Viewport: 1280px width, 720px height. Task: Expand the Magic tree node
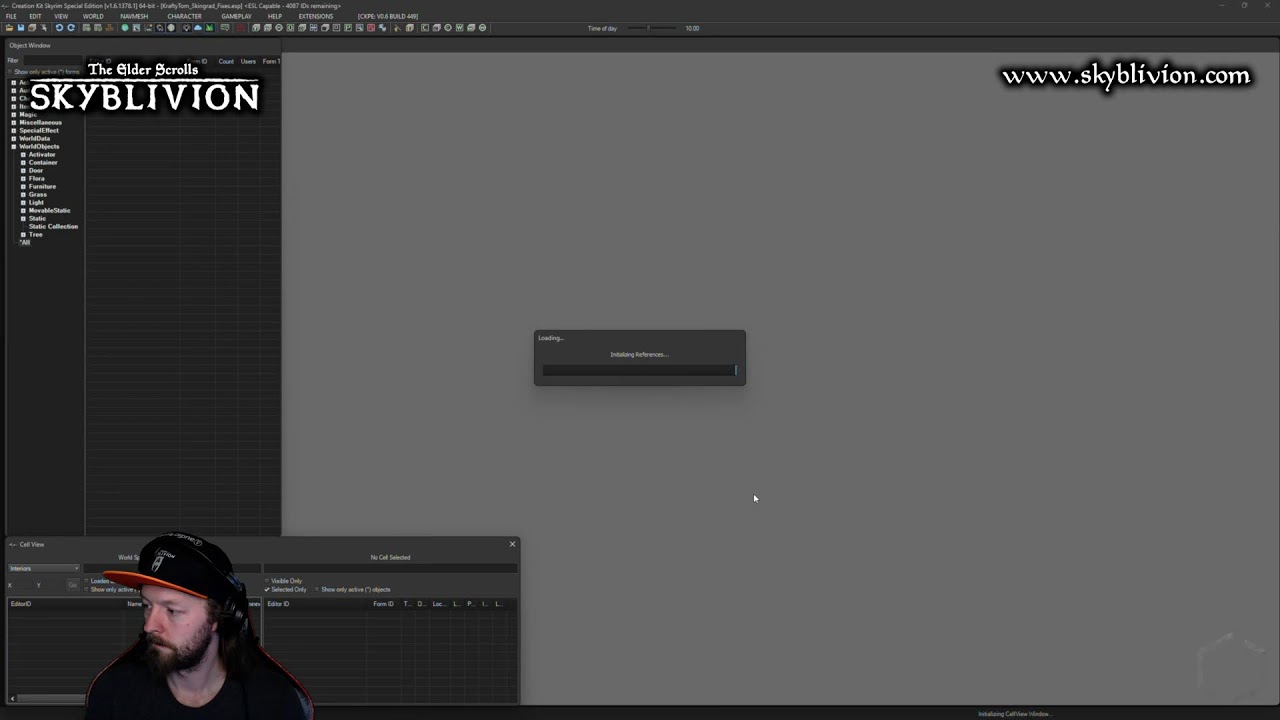14,114
